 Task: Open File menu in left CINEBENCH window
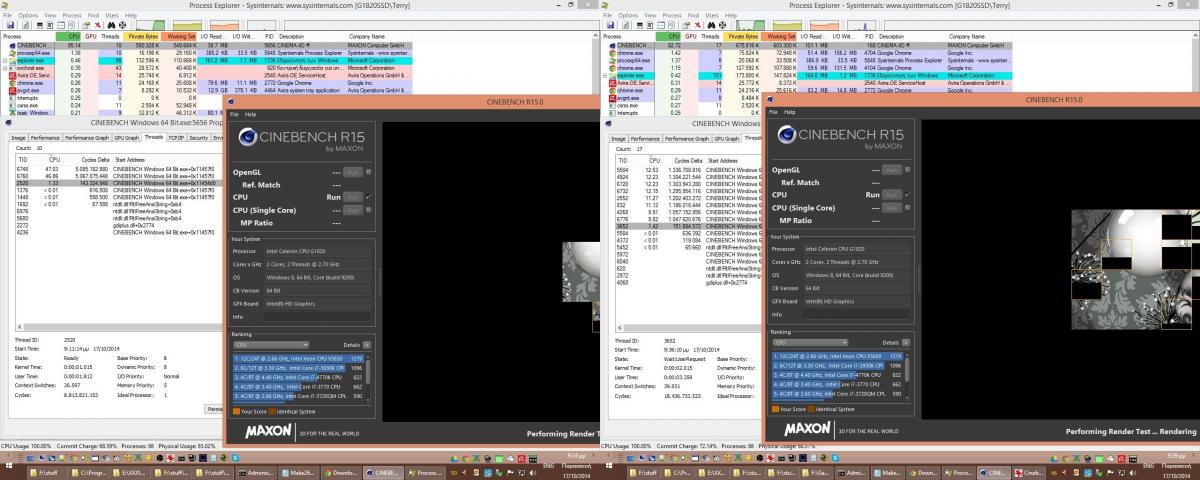[x=235, y=114]
